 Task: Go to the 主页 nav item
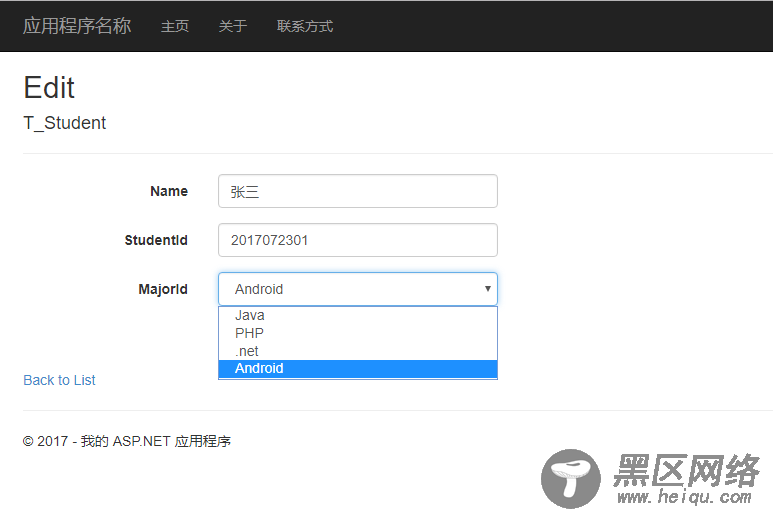click(x=175, y=26)
